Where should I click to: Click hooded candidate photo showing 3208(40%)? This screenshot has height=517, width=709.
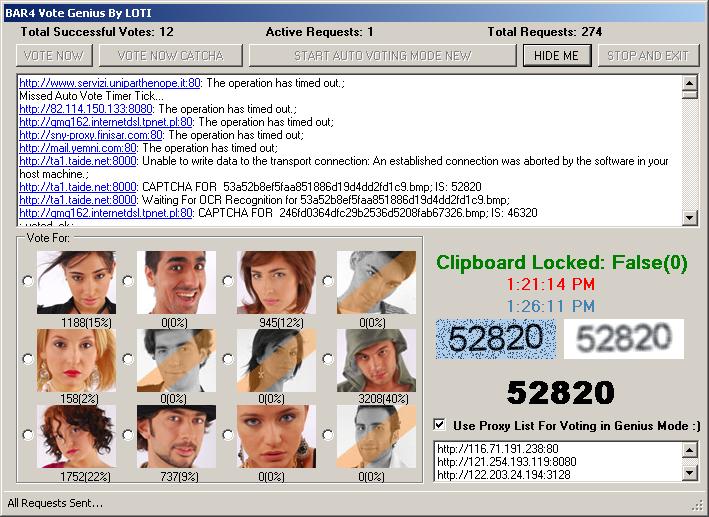(x=376, y=360)
